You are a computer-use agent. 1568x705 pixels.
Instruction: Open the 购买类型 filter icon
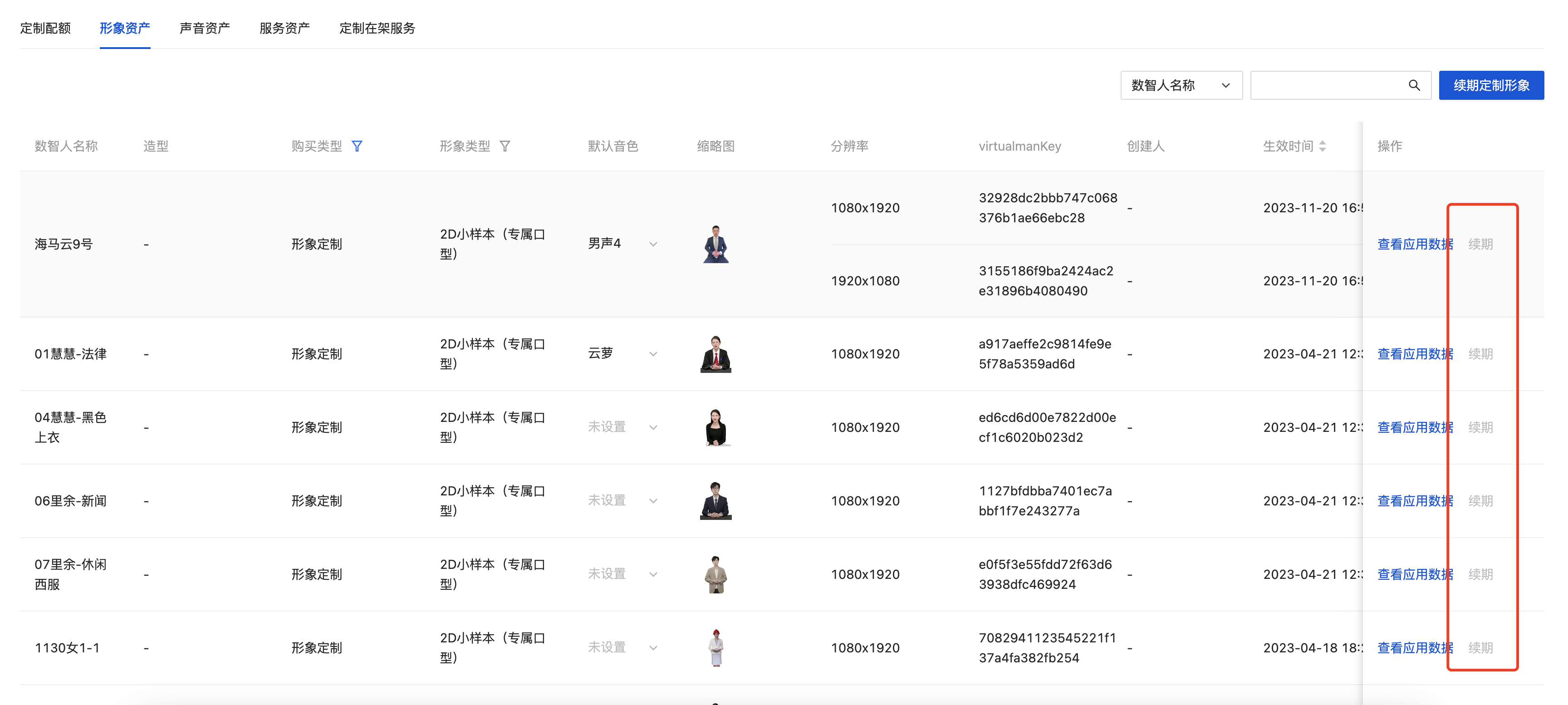(x=358, y=146)
